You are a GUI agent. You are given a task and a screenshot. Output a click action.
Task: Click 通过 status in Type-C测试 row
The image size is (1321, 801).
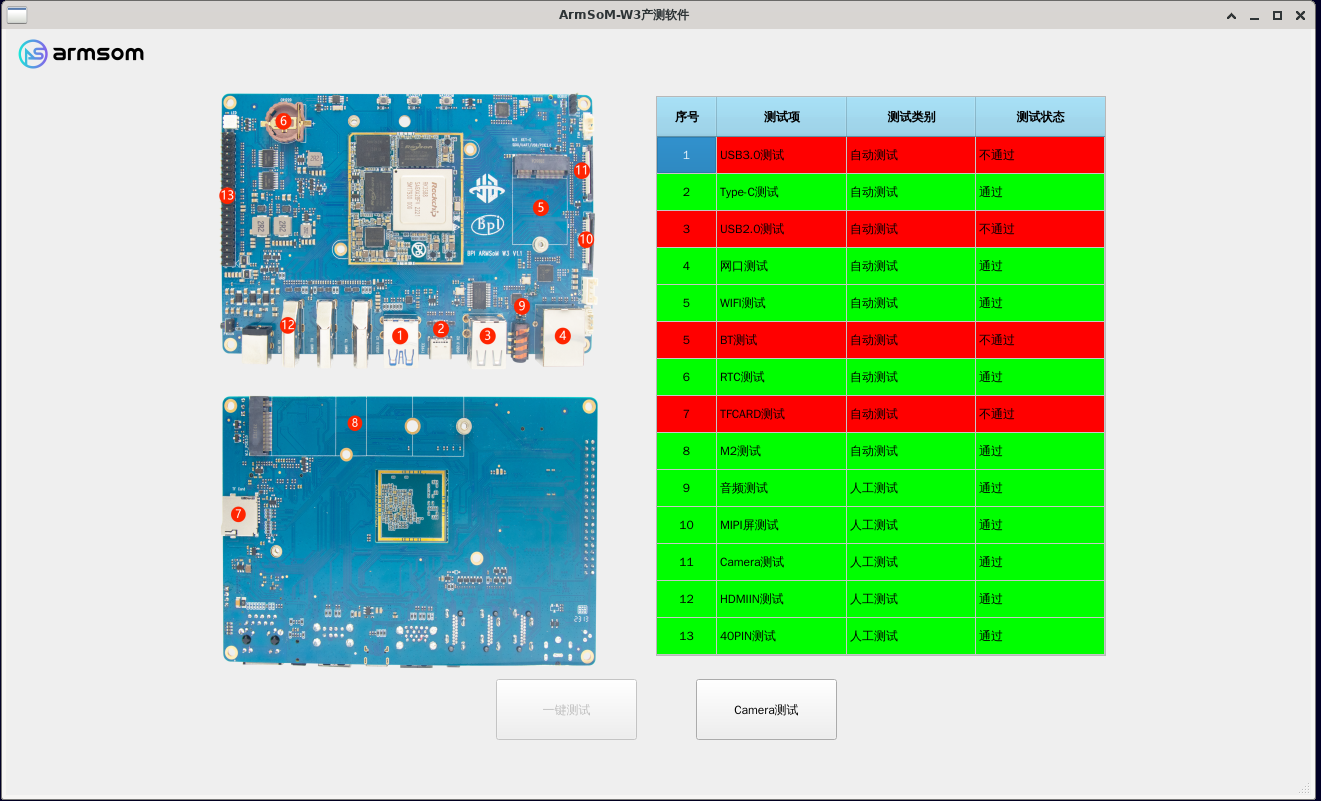[x=1040, y=192]
